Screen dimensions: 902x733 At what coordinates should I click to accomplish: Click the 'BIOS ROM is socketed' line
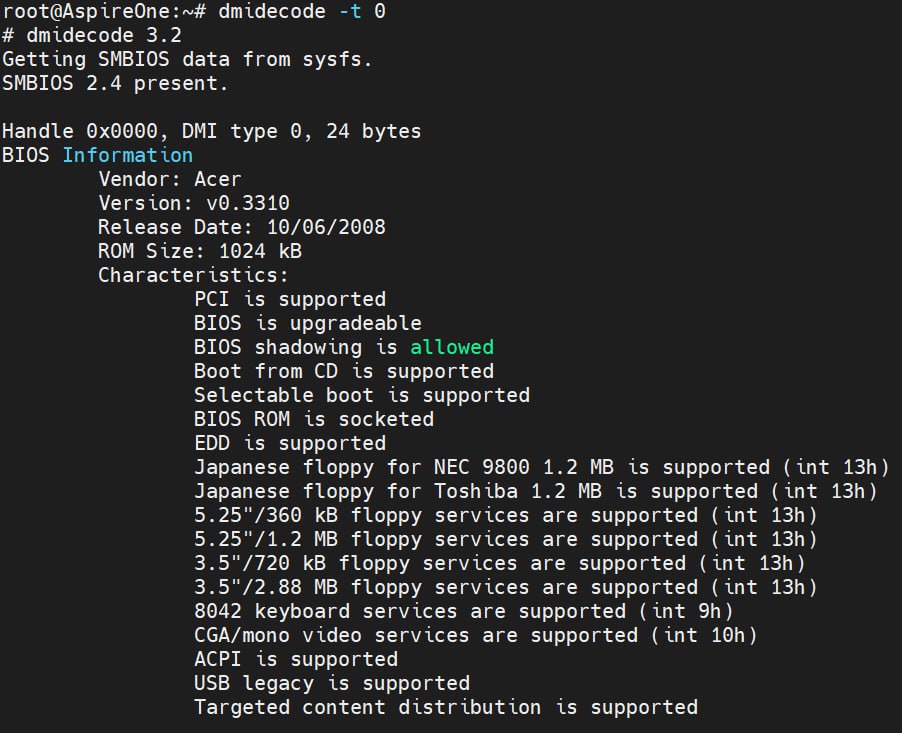pos(313,419)
